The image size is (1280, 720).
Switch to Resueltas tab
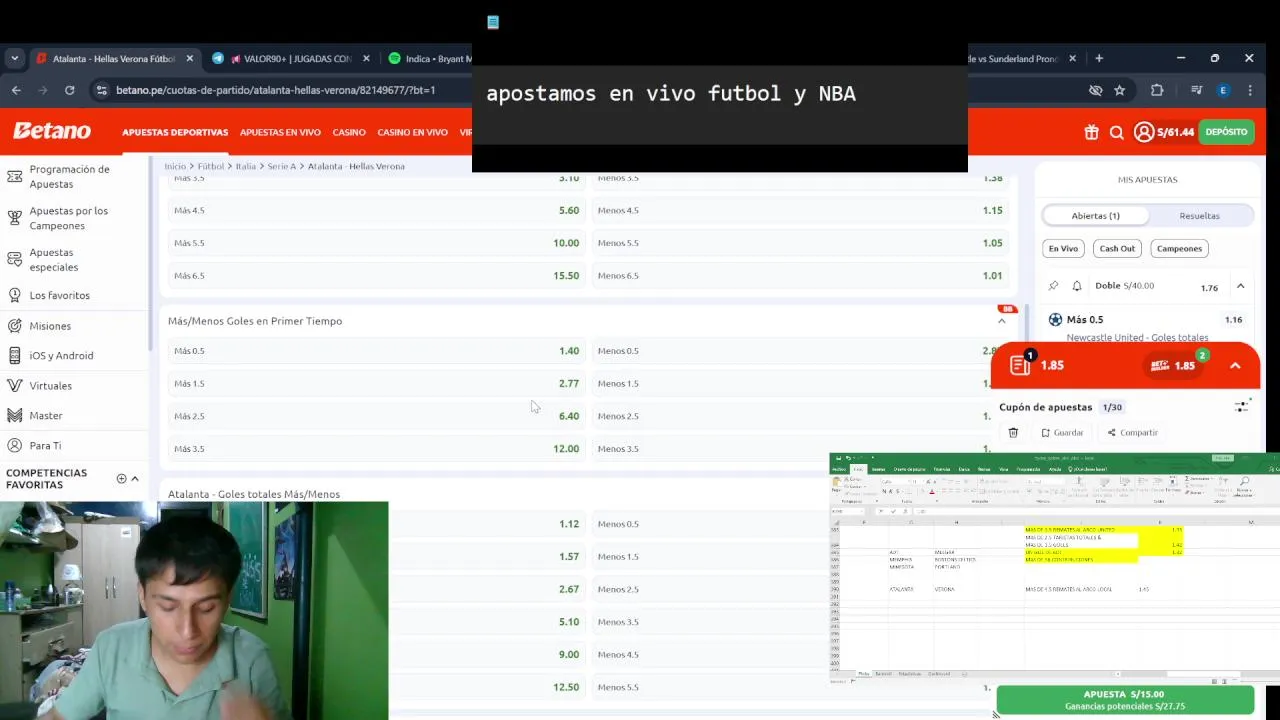click(x=1199, y=215)
